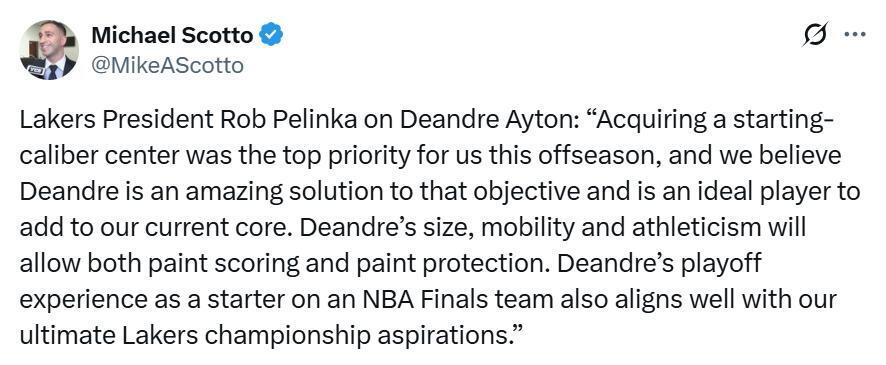886x365 pixels.
Task: Click the blue verified checkmark badge
Action: [x=271, y=36]
